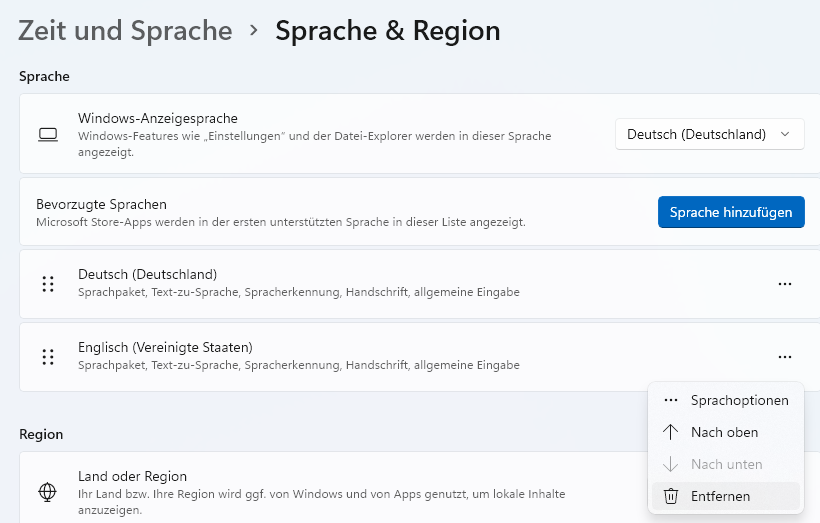The width and height of the screenshot is (820, 523).
Task: Click the laptop icon beside Windows-Anzeigesprache
Action: click(x=47, y=135)
